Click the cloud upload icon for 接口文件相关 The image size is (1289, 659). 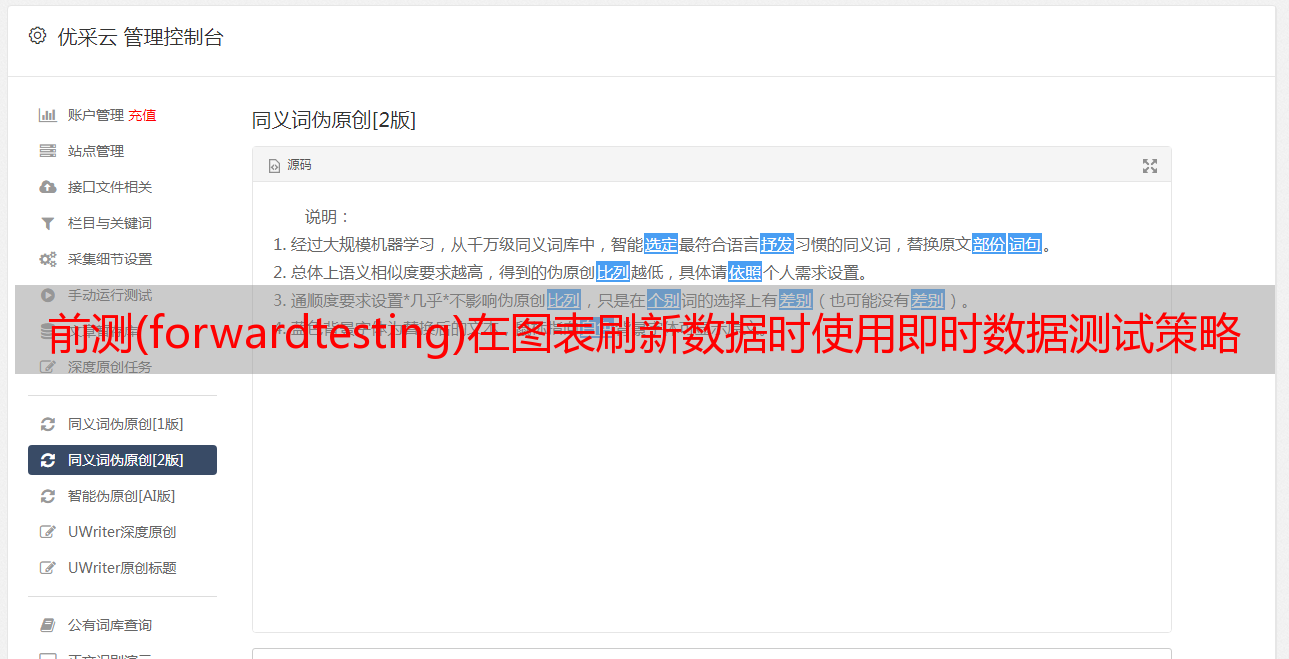47,187
